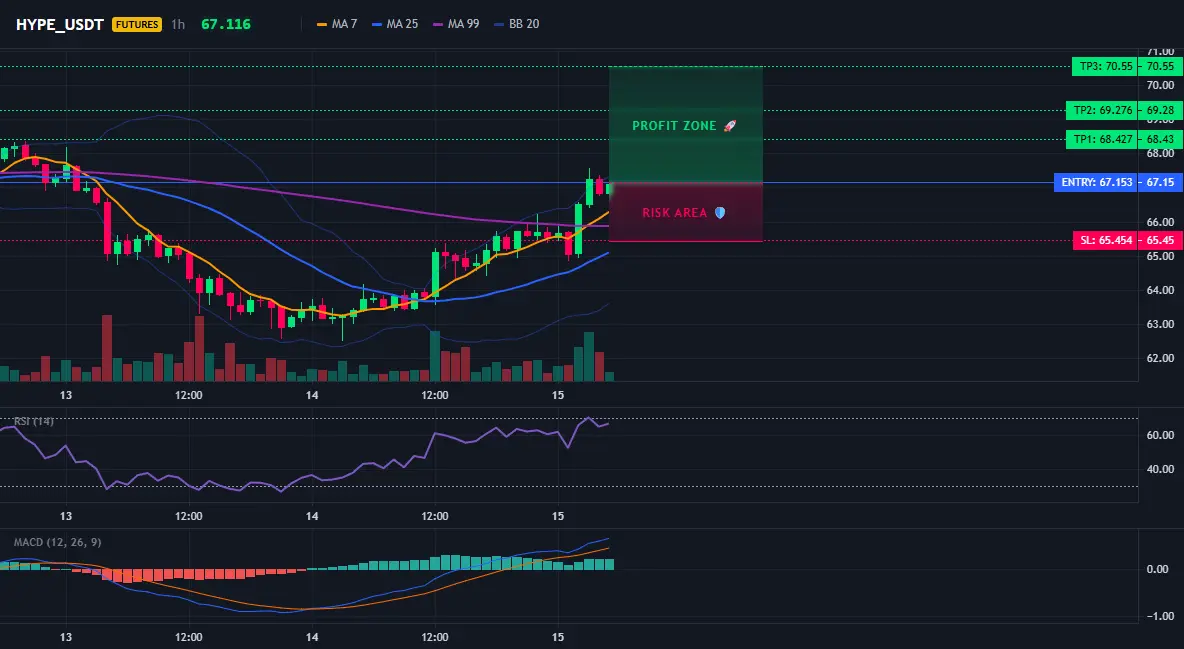Image resolution: width=1184 pixels, height=649 pixels.
Task: Click the RSI (14) indicator label
Action: (x=34, y=421)
